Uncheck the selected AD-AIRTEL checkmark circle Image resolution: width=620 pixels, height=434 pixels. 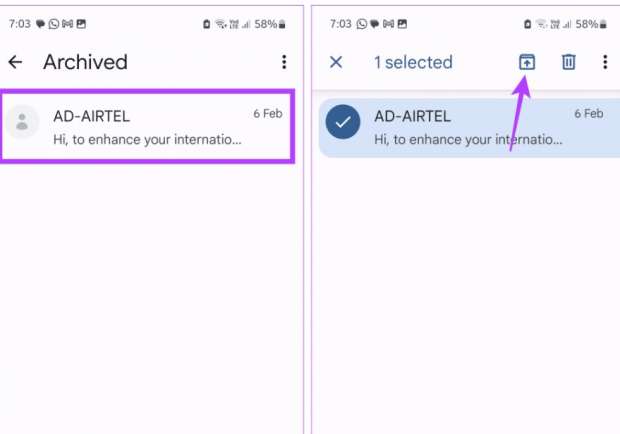pos(343,122)
